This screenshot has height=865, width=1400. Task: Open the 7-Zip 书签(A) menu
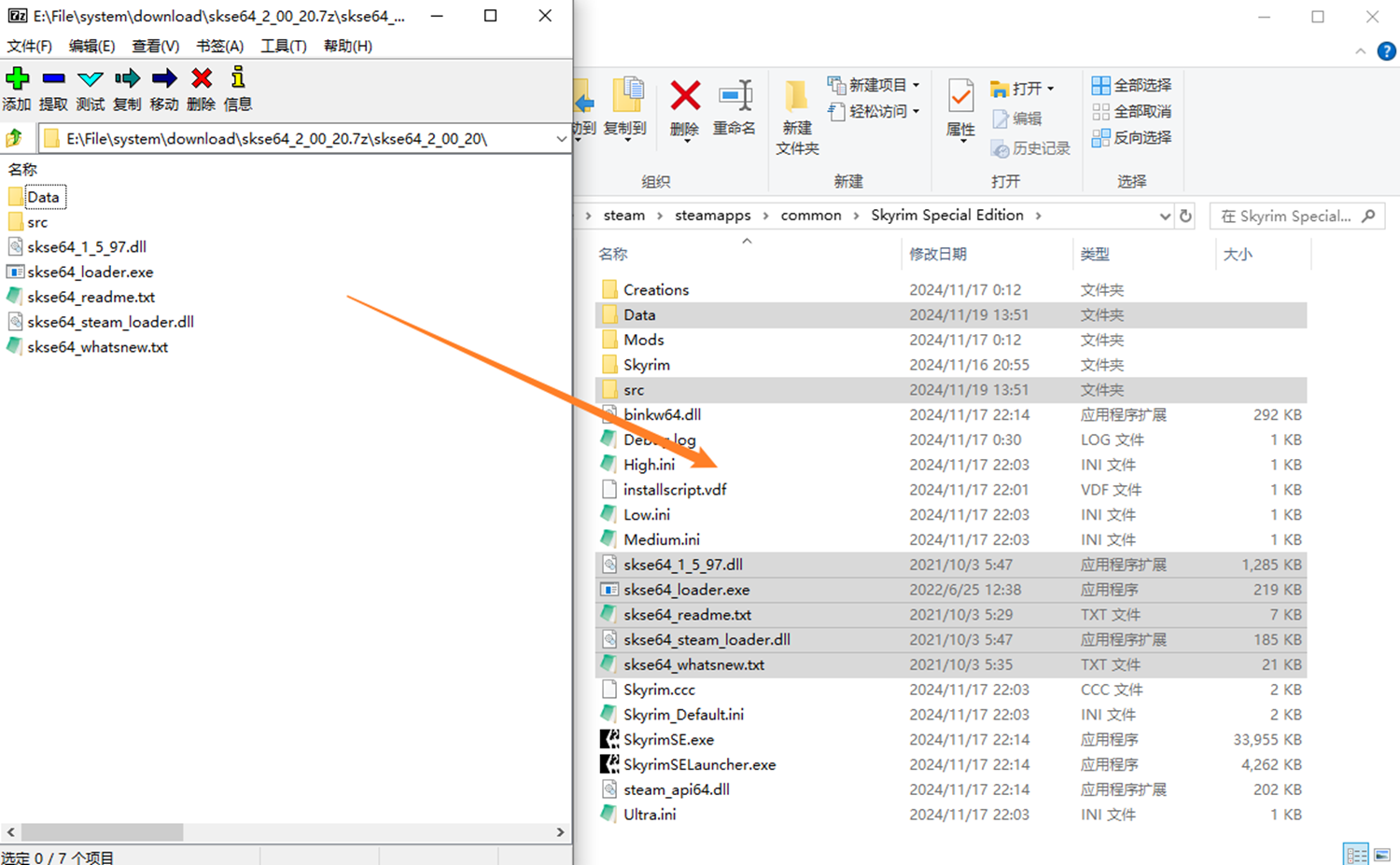tap(219, 46)
